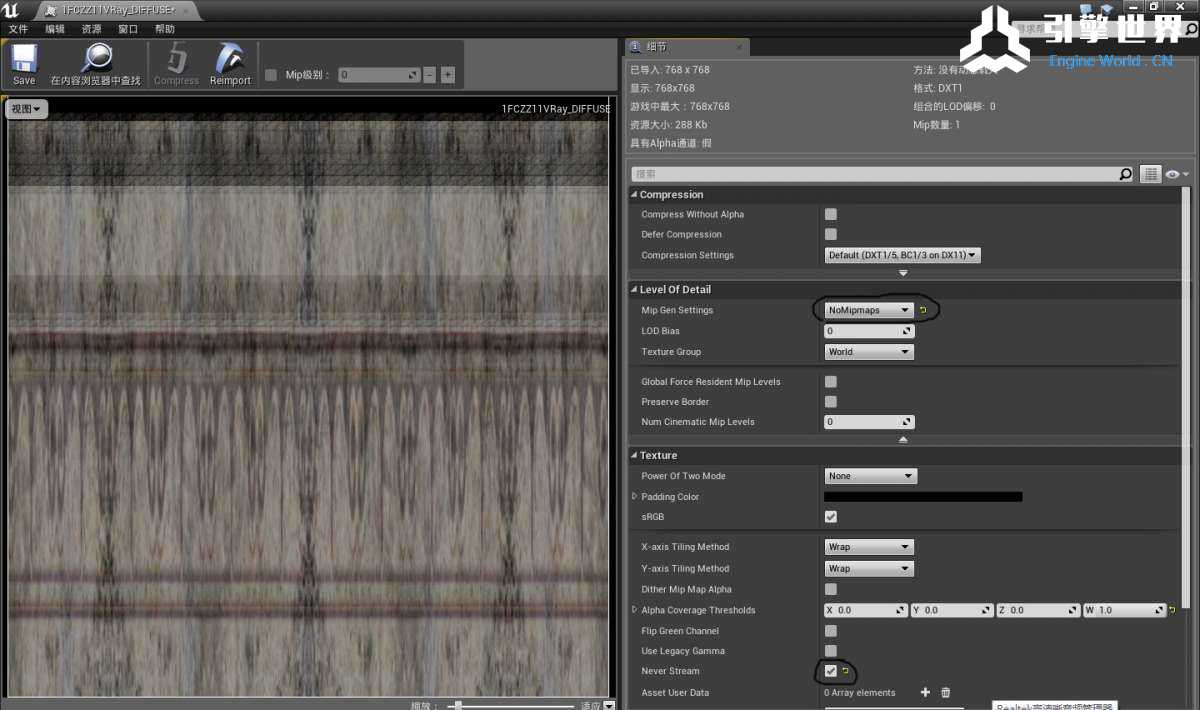Click the Alpha Coverage W value field
The image size is (1200, 710).
point(1125,610)
